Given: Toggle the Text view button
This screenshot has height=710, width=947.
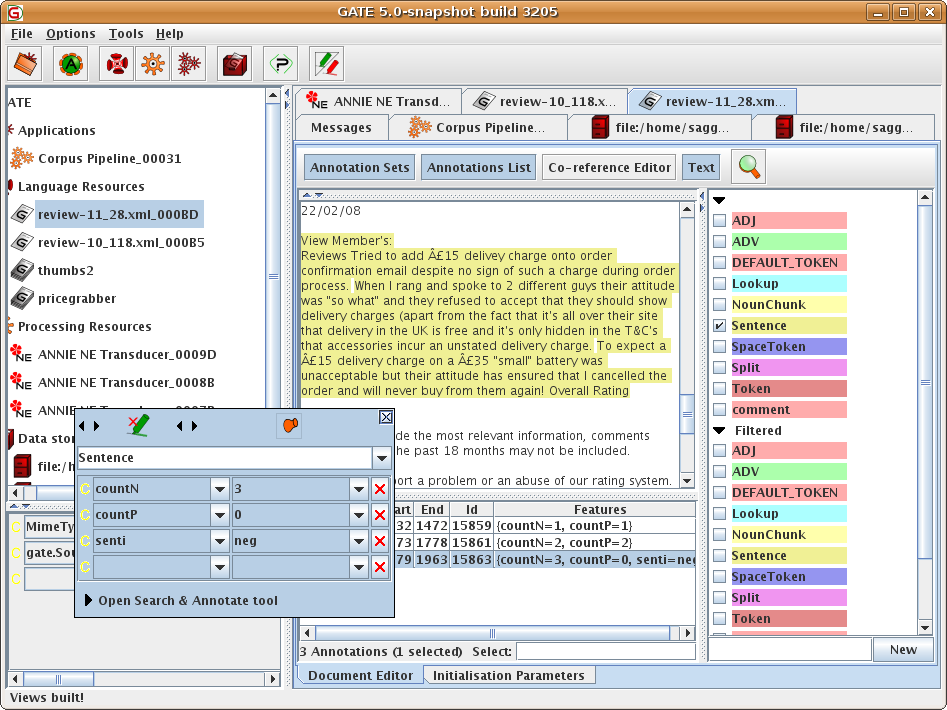Looking at the screenshot, I should point(701,167).
